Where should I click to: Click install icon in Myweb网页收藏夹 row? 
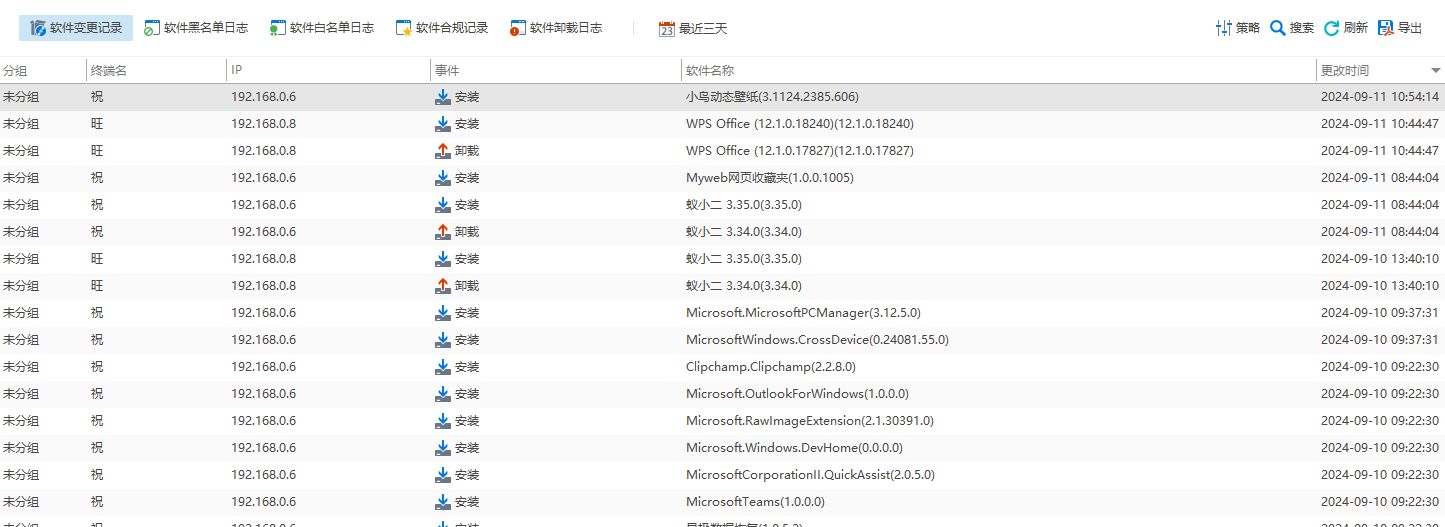pyautogui.click(x=443, y=178)
